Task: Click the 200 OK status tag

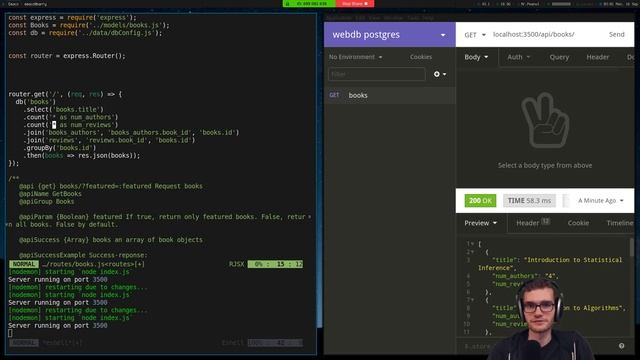Action: point(480,200)
